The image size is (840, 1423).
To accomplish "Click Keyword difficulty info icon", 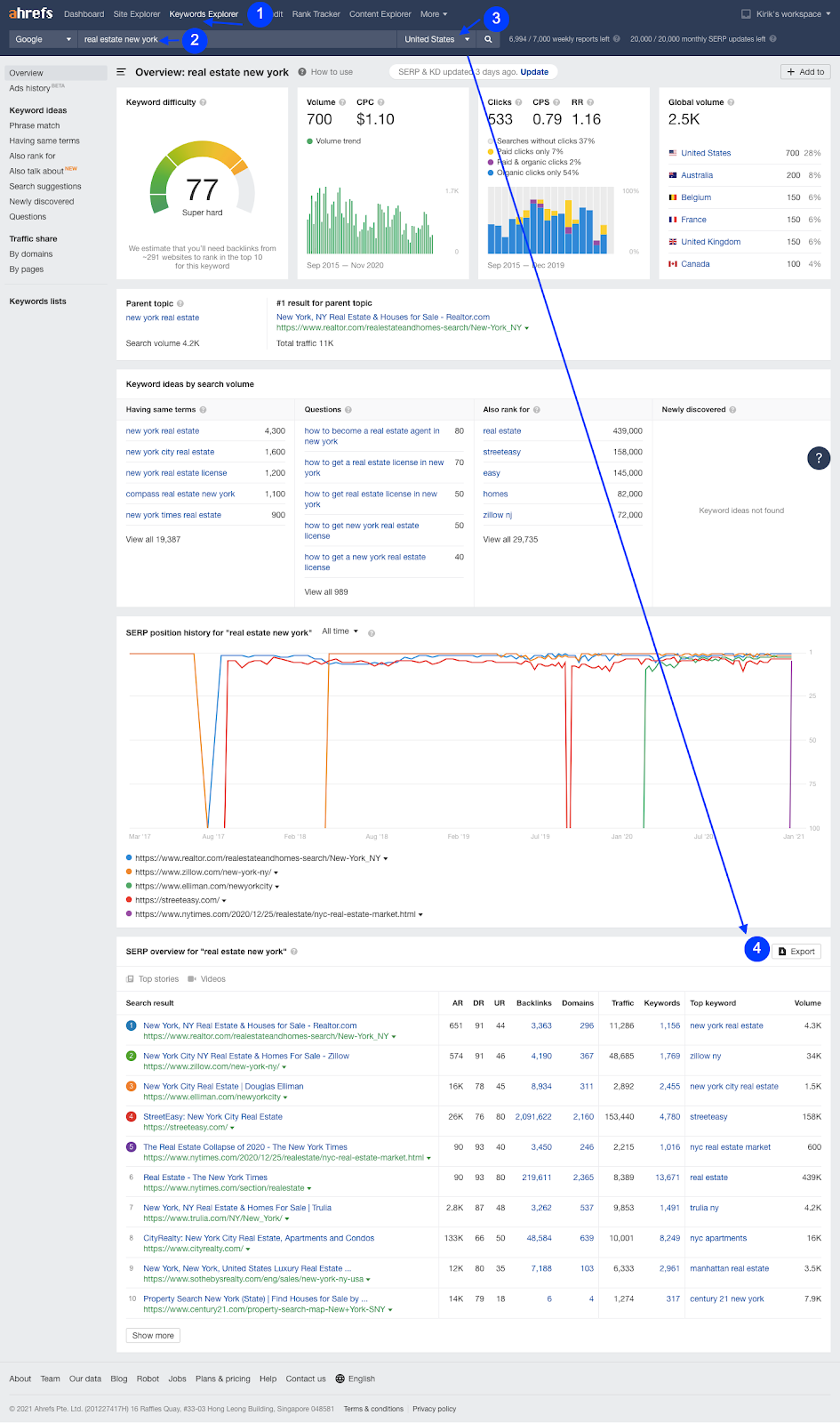I will point(204,102).
